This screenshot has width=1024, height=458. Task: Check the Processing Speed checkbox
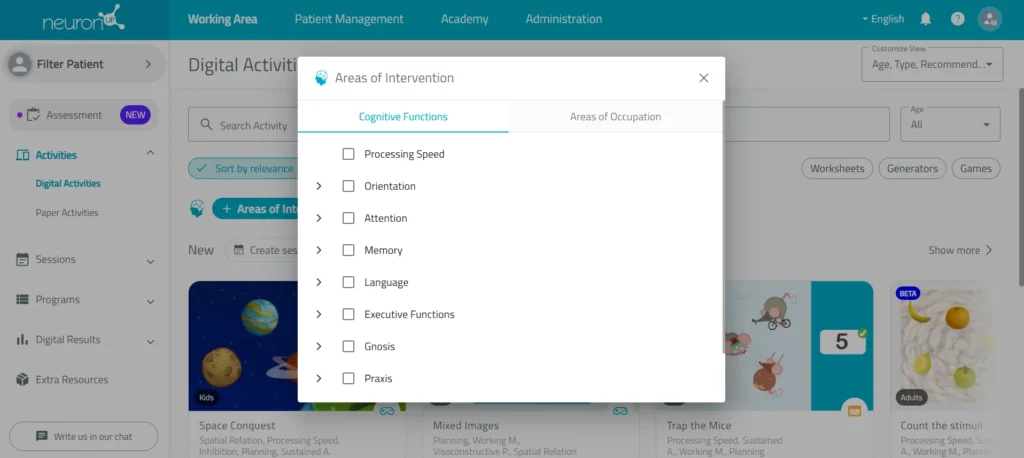(349, 154)
